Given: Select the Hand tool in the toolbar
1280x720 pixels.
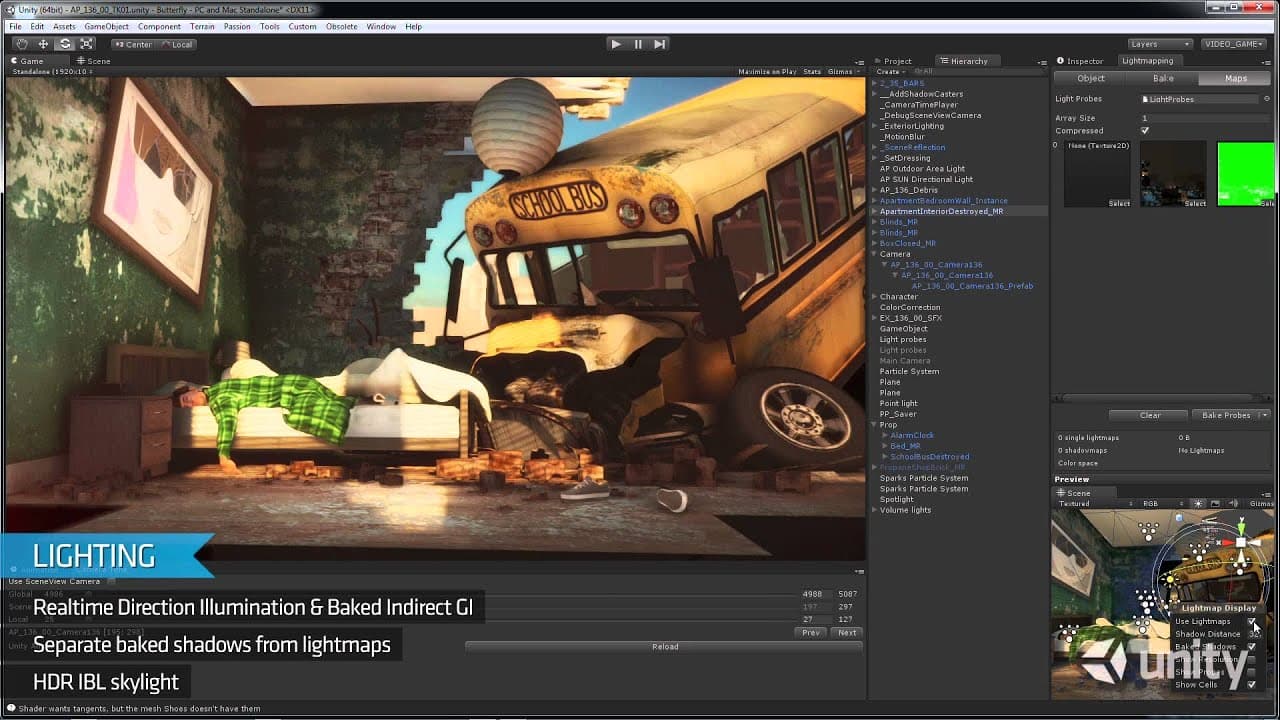Looking at the screenshot, I should [x=21, y=44].
